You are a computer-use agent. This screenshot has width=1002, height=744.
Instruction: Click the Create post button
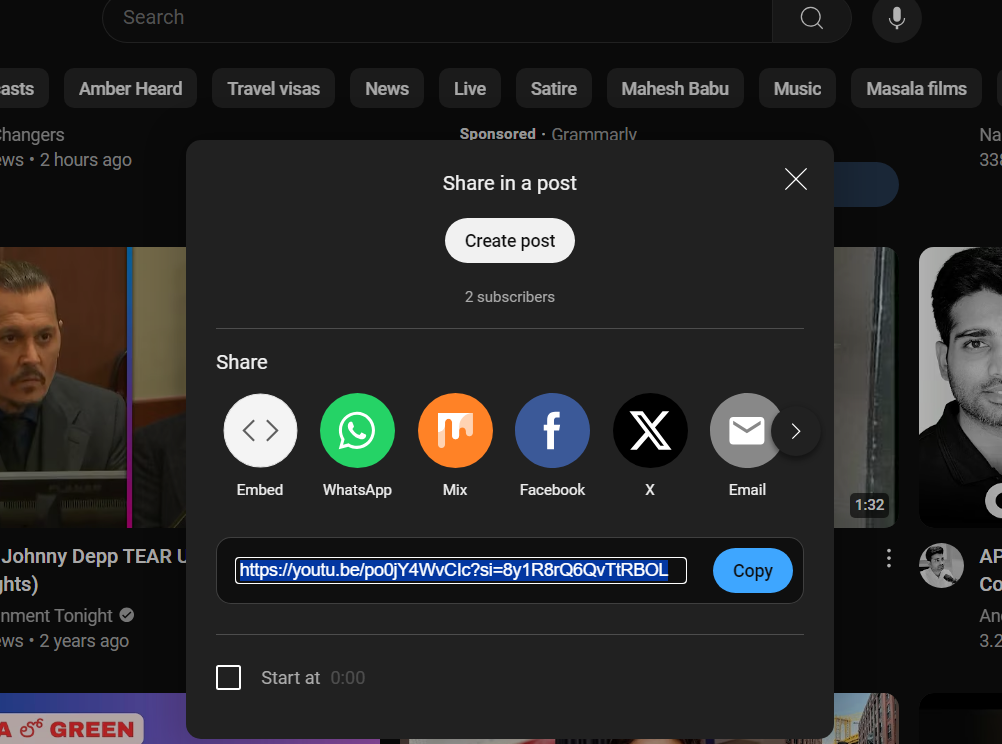pos(509,240)
